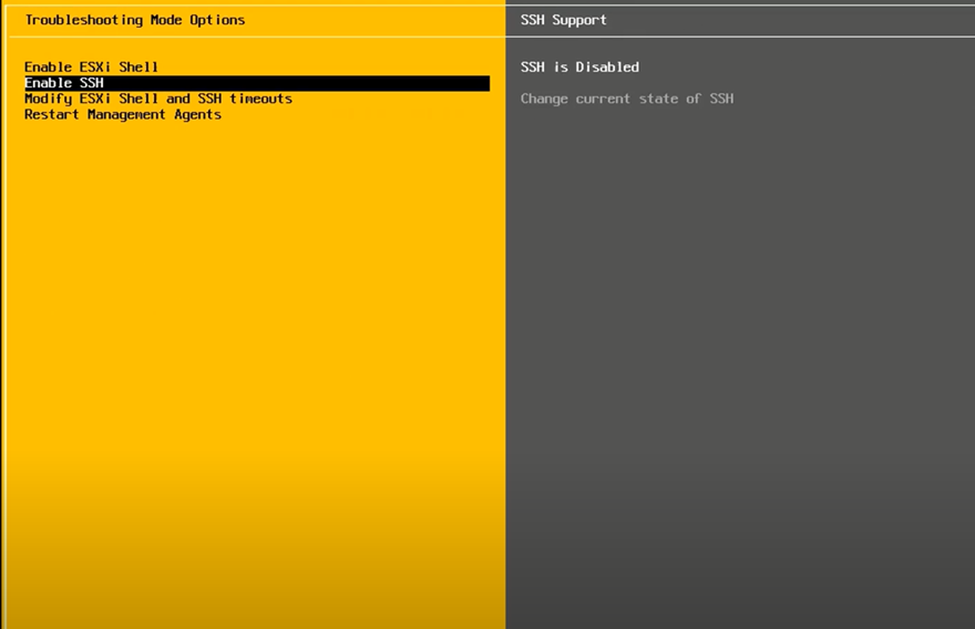Click the word 'Shell' in Enable ESXi Shell

(x=139, y=67)
